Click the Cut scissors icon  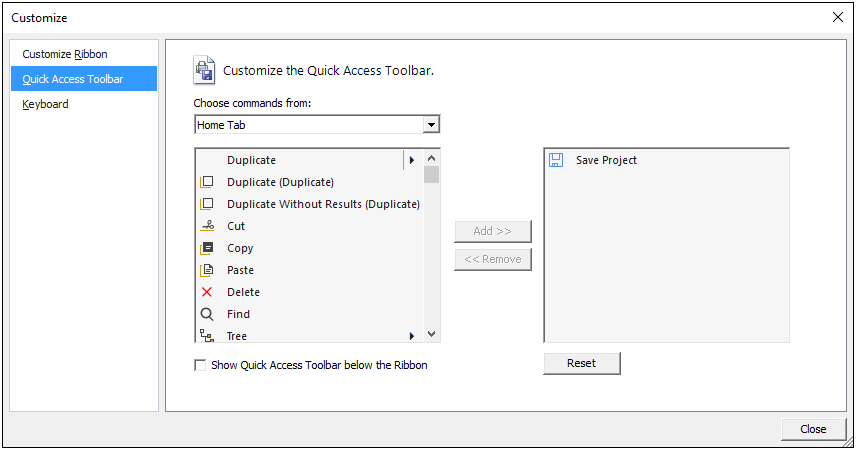point(207,226)
